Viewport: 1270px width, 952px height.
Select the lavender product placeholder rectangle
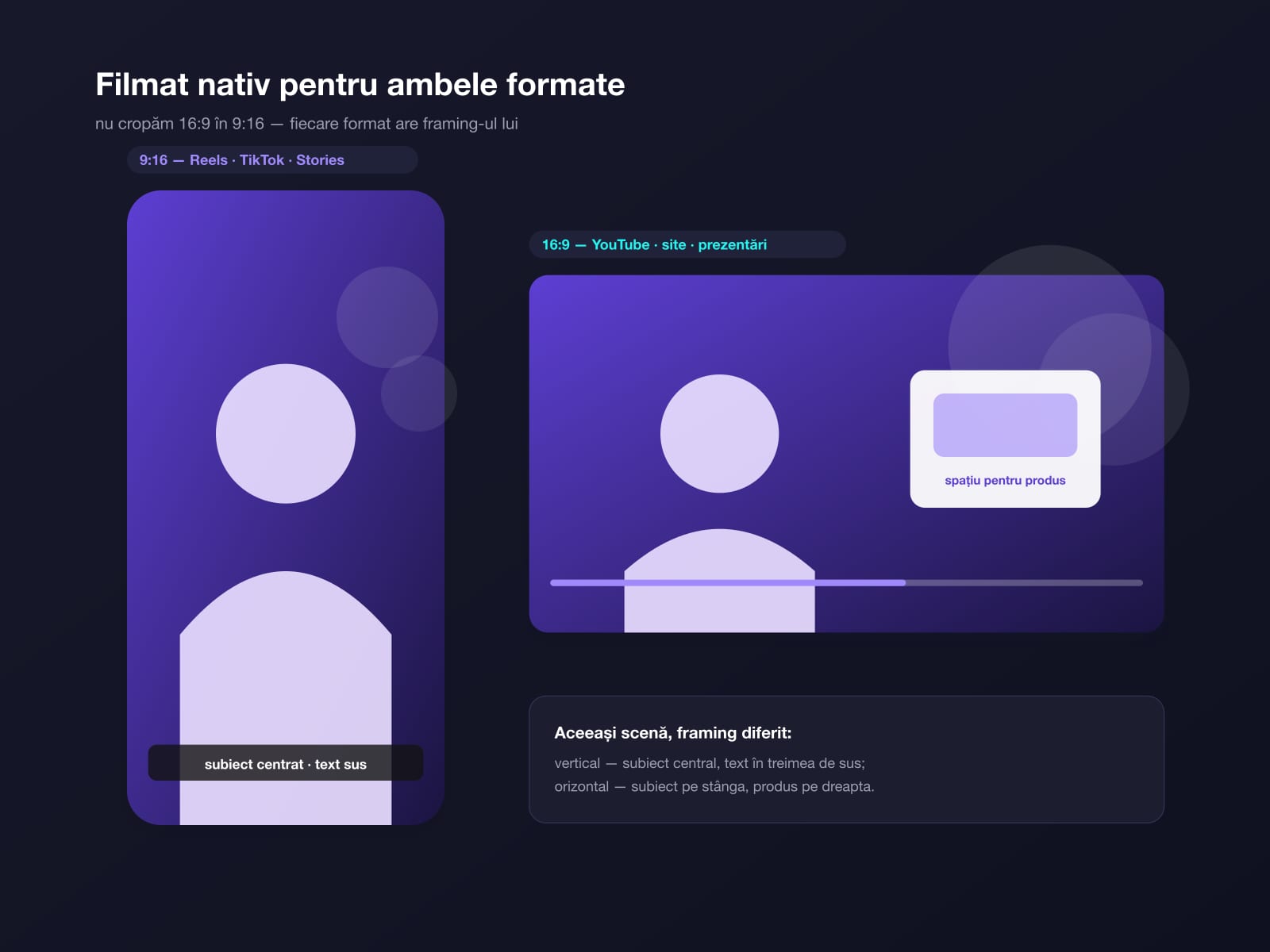[x=1005, y=425]
